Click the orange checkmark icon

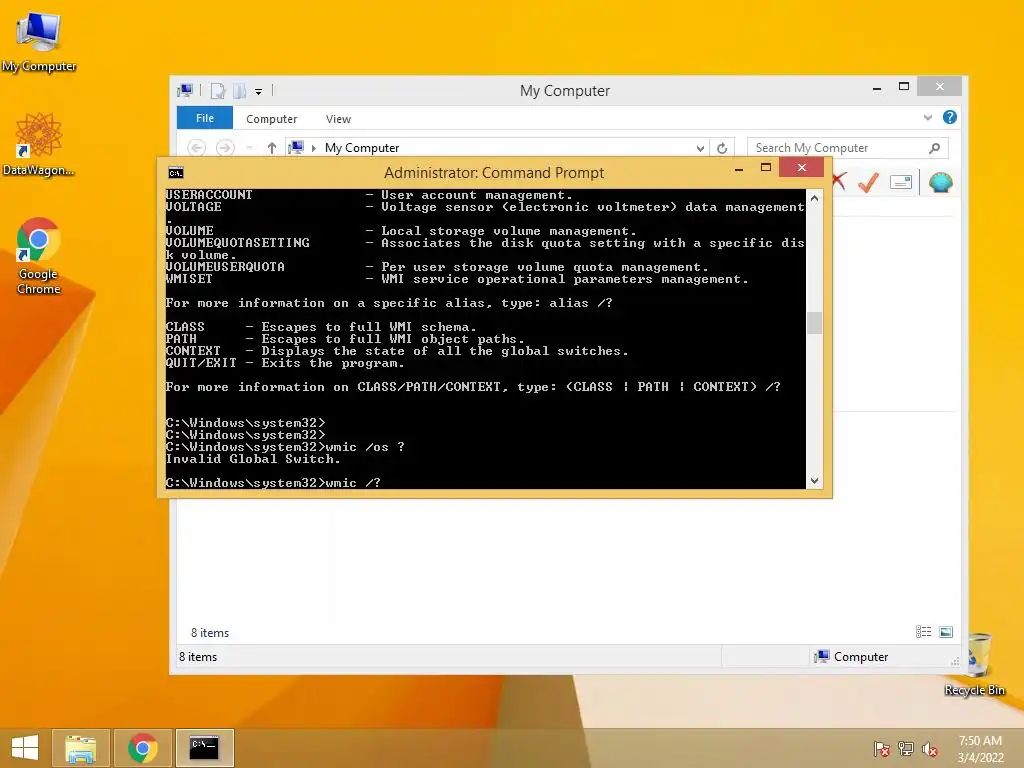[868, 182]
